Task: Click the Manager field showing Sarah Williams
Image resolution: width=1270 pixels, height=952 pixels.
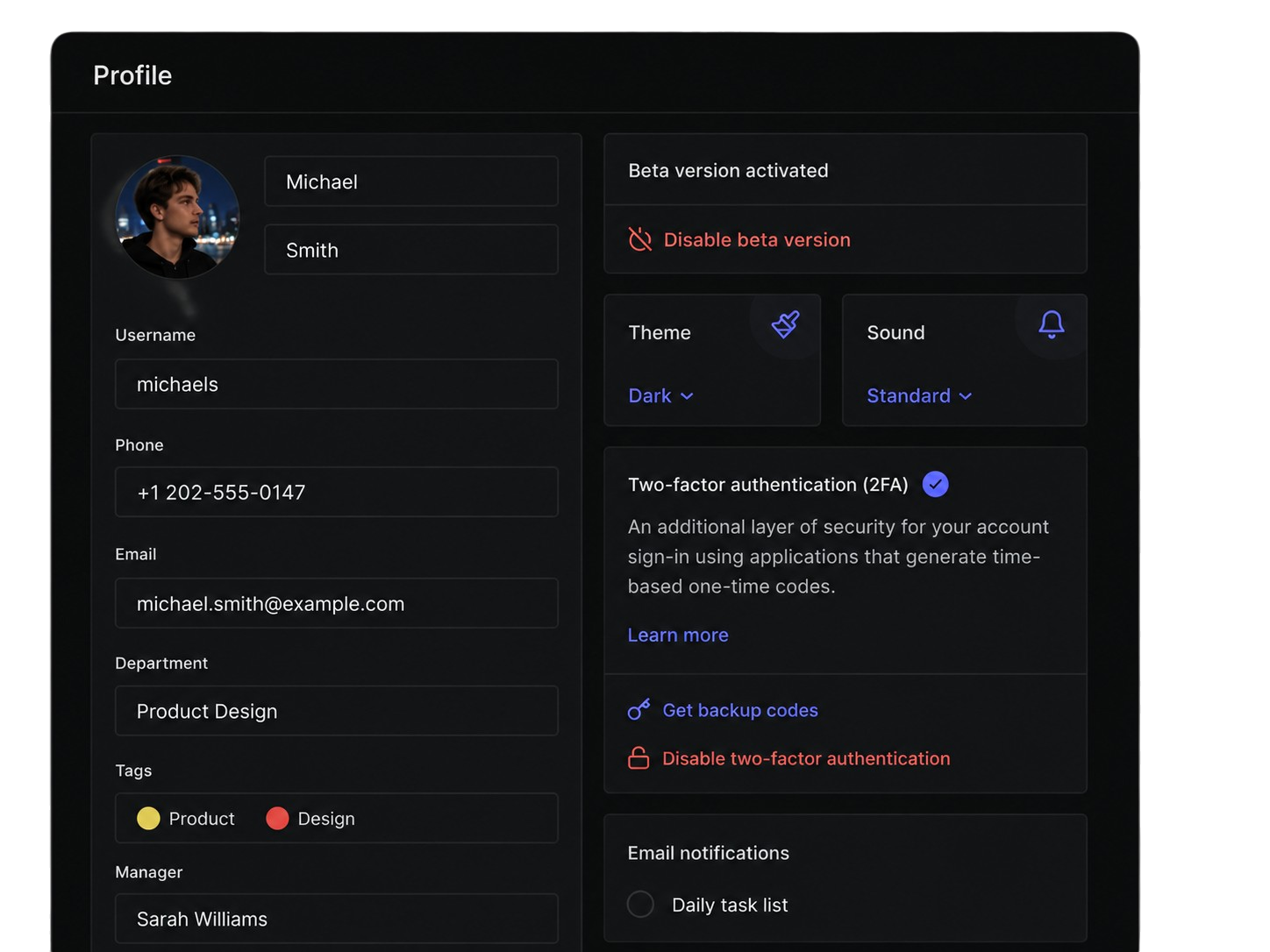Action: click(x=337, y=919)
